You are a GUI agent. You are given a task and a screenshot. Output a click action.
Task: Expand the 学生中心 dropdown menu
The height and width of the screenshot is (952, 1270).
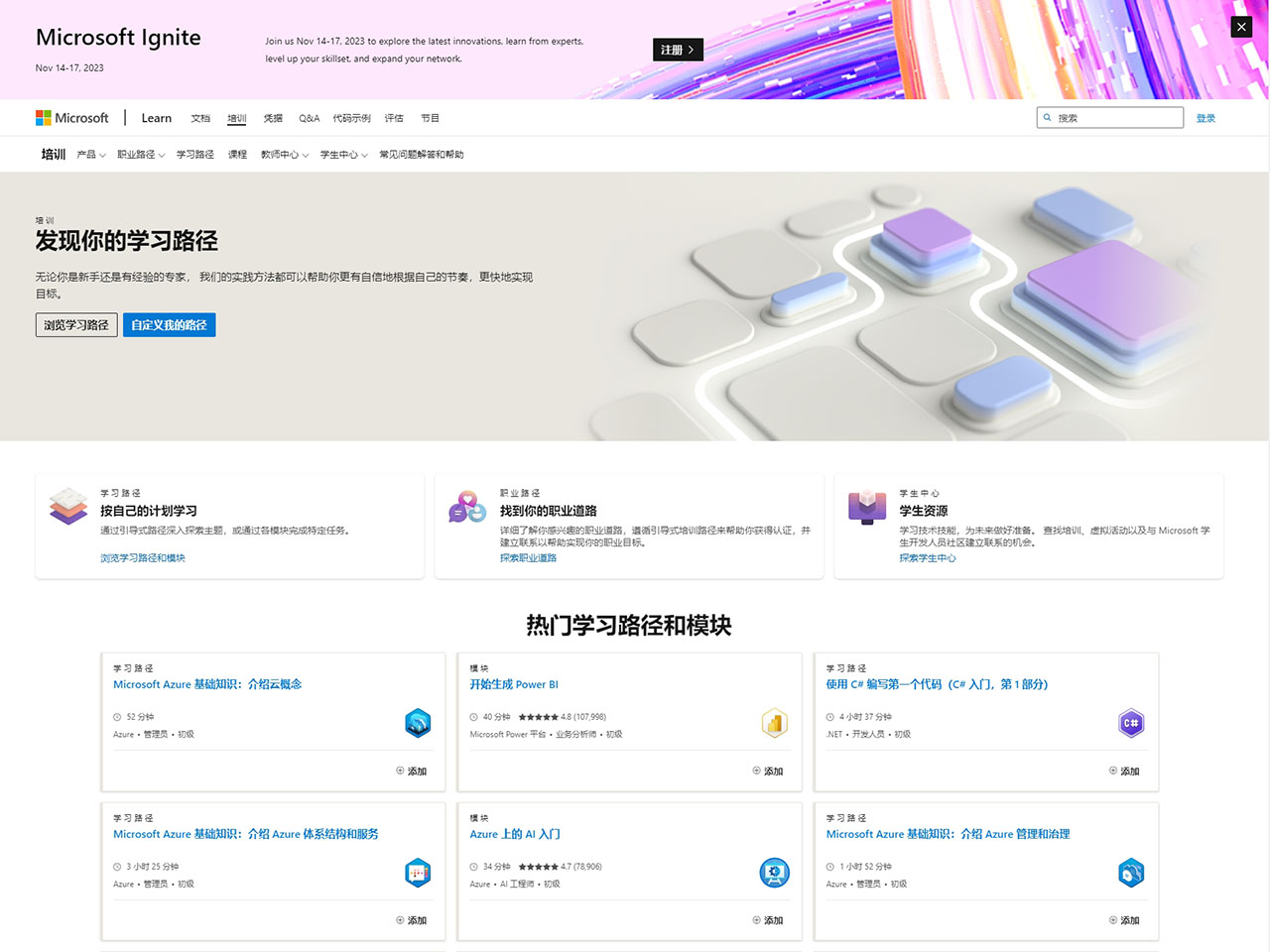tap(344, 155)
